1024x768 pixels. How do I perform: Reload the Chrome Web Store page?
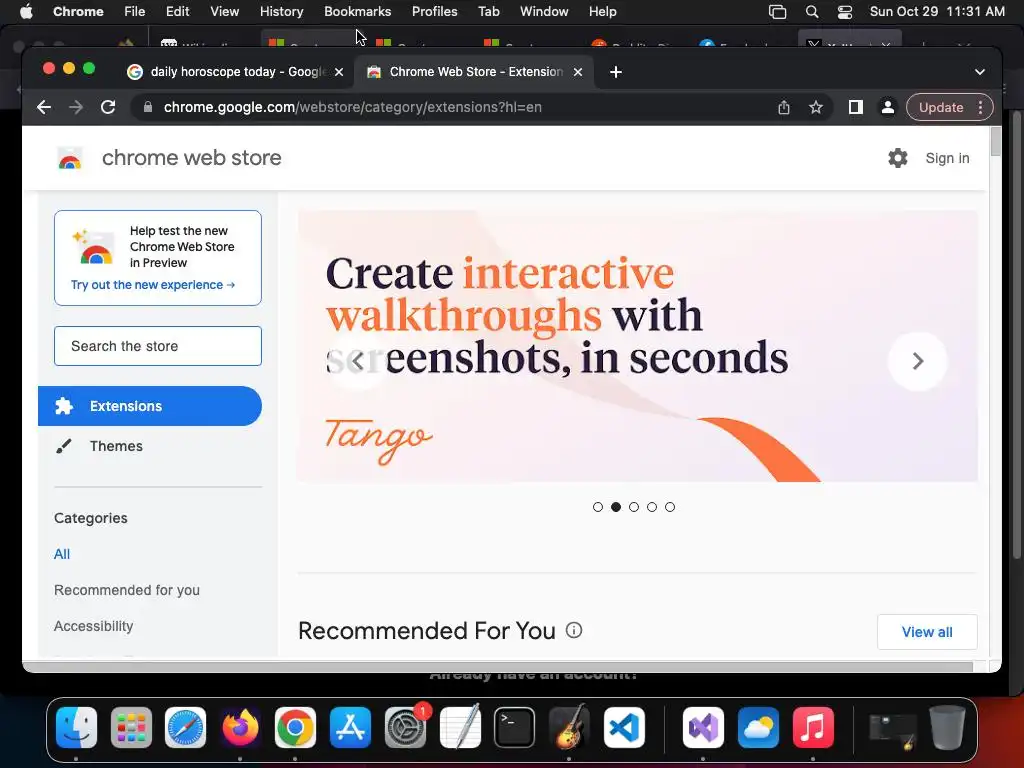(x=108, y=107)
